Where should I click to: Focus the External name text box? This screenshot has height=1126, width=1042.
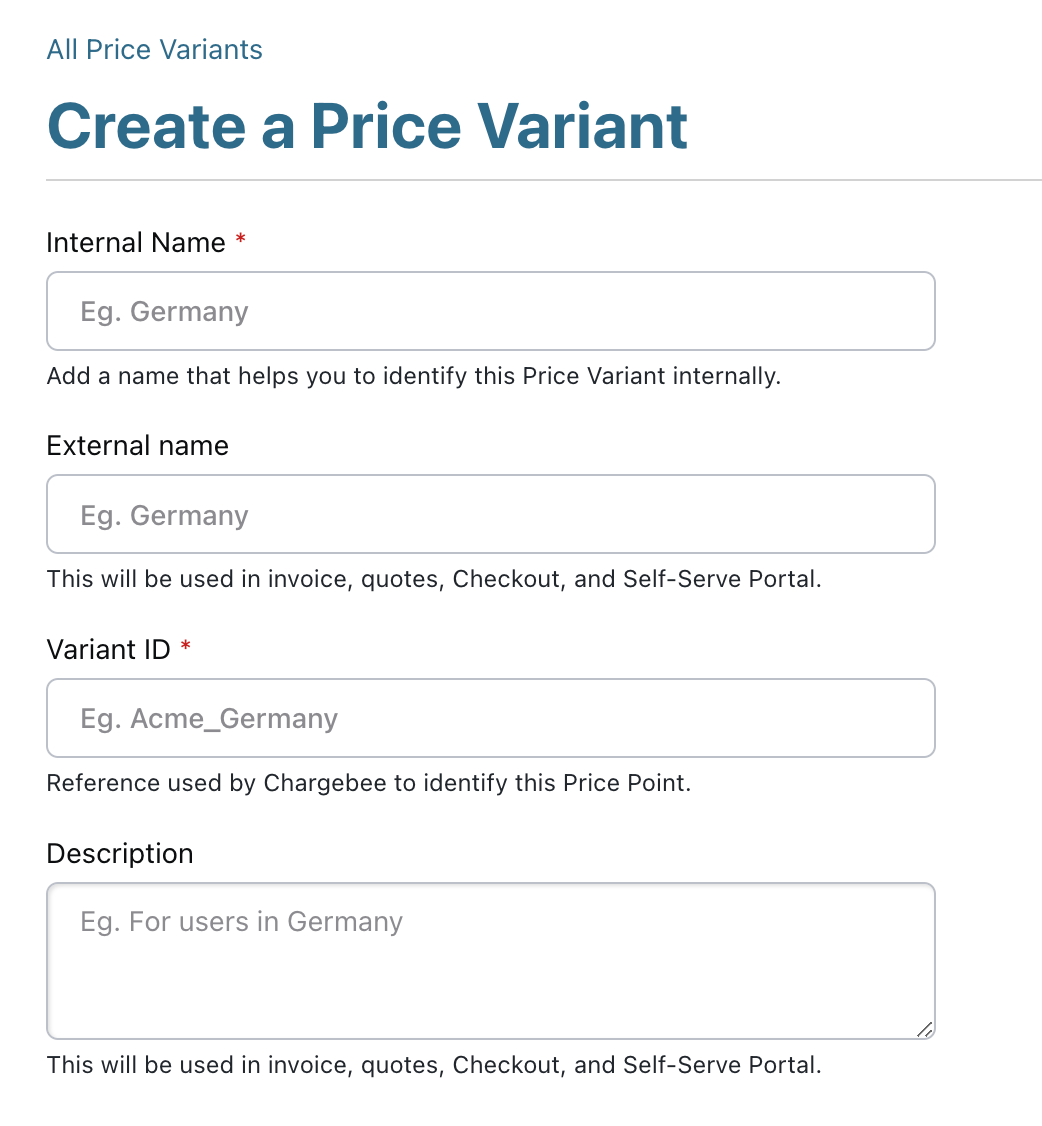pos(490,514)
